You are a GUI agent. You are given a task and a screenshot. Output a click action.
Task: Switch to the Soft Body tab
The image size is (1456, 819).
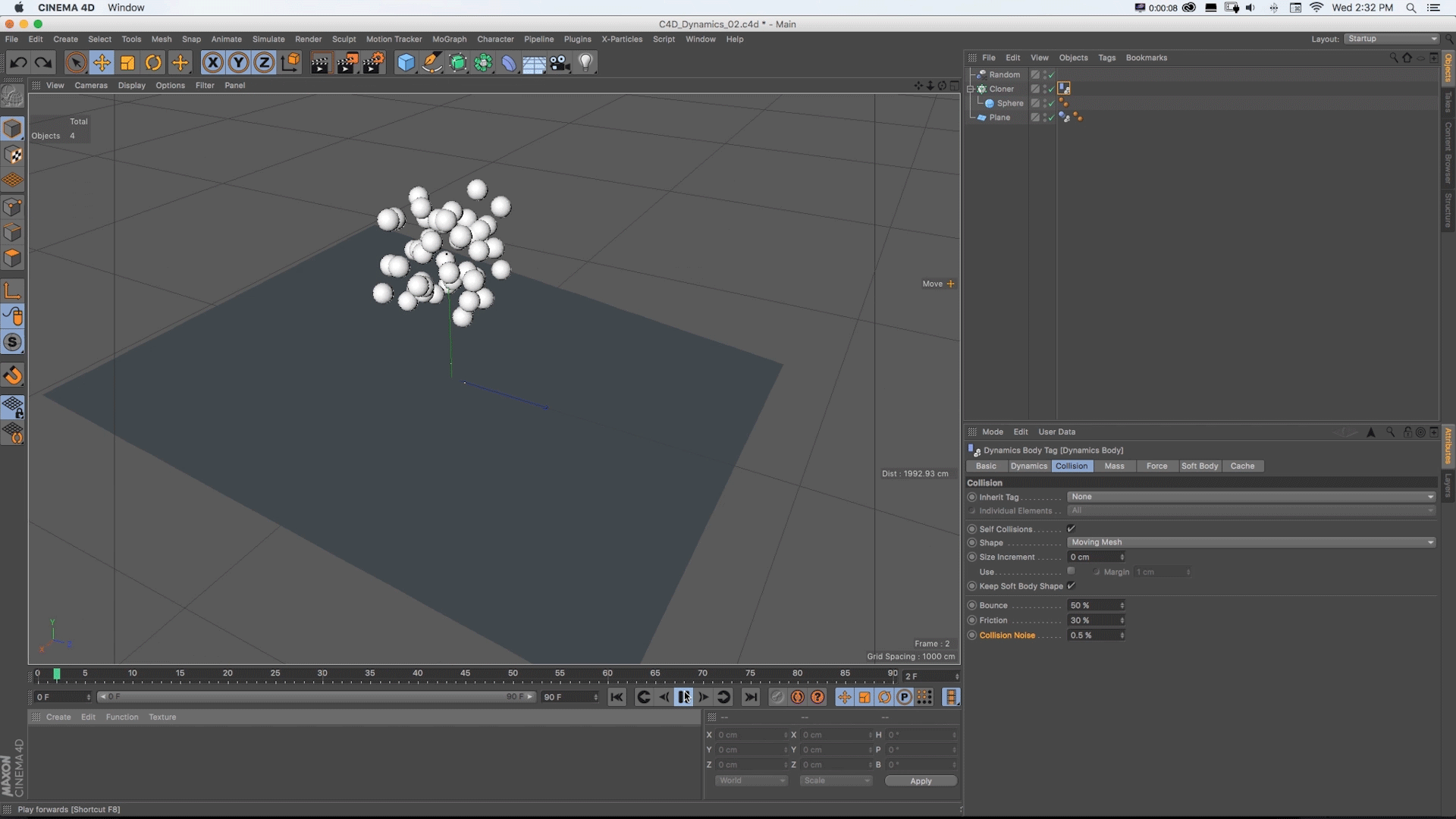1199,466
